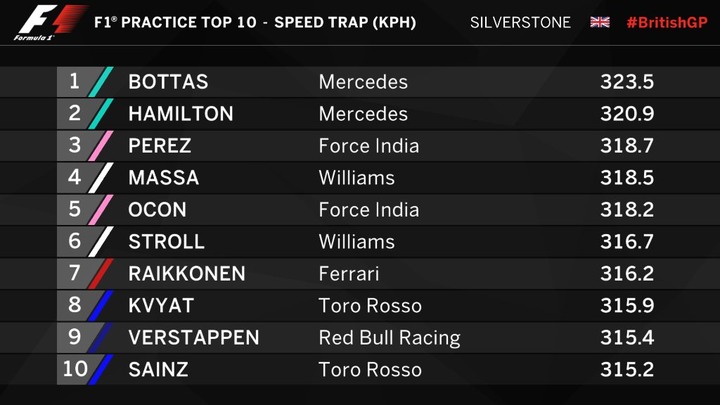Click the 323.5 top speed value

tap(627, 82)
